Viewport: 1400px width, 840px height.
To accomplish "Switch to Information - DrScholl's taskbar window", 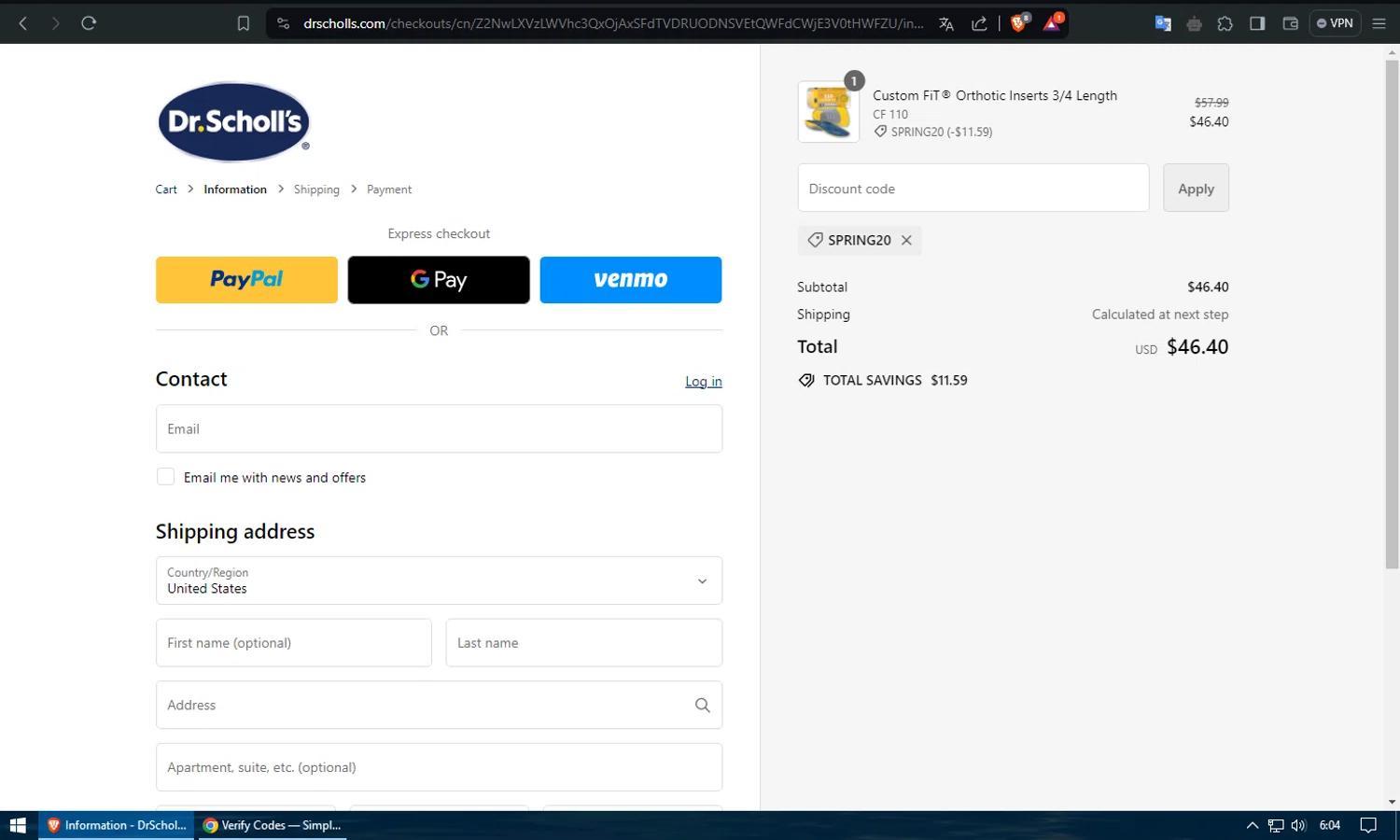I will click(117, 825).
